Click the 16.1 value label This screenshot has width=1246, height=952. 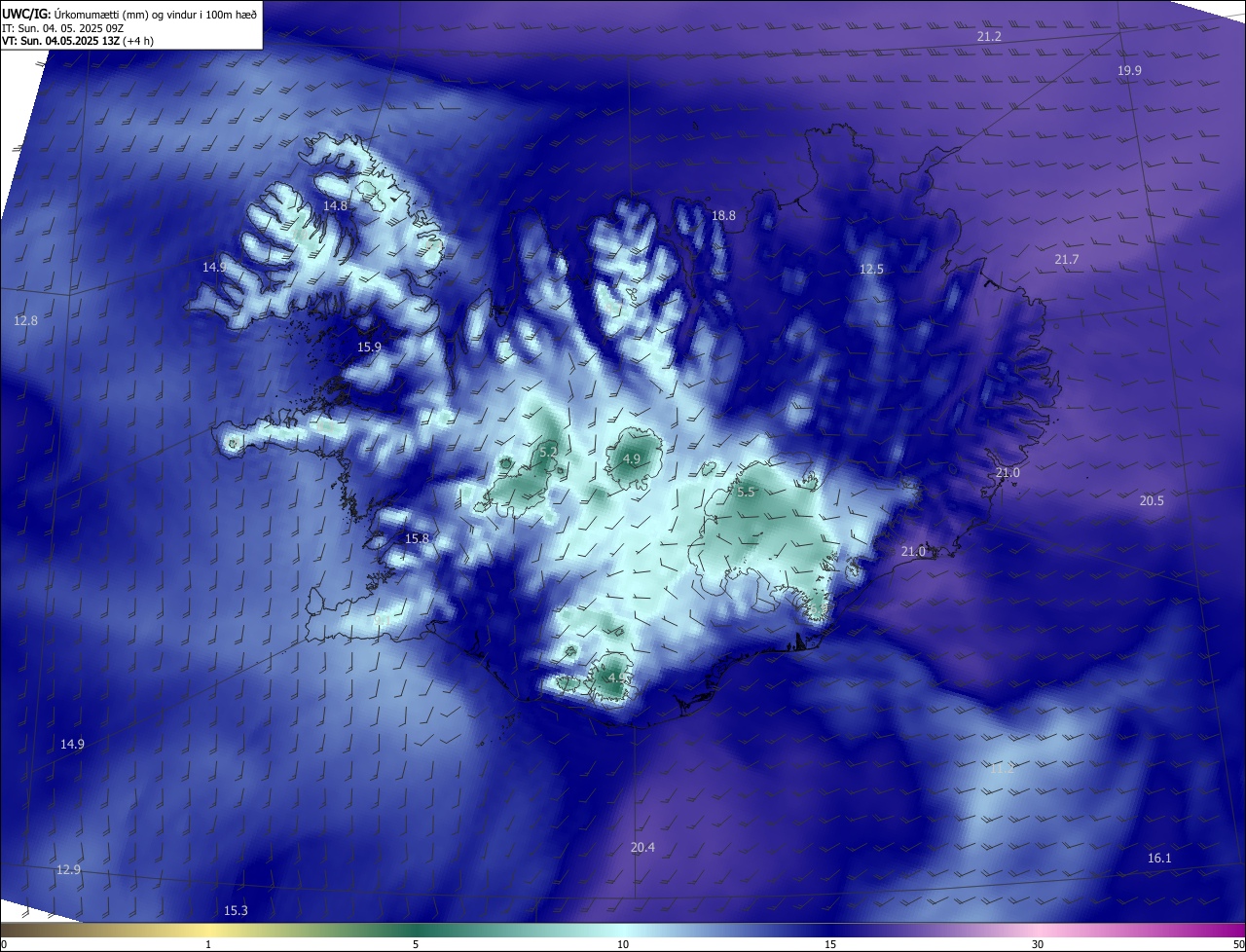(1159, 858)
